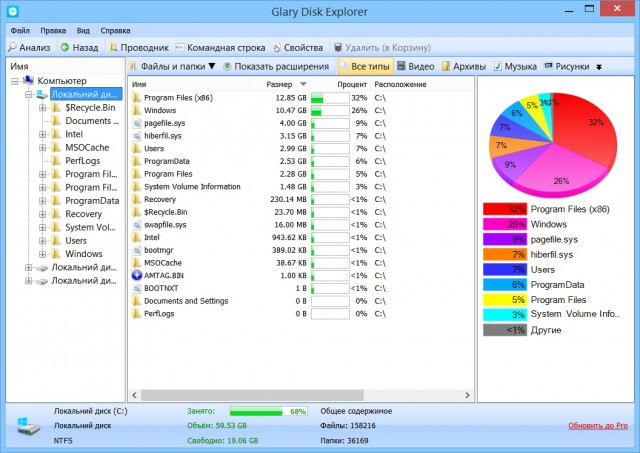This screenshot has width=640, height=453.
Task: Click the scrollbar right arrow
Action: [x=467, y=395]
